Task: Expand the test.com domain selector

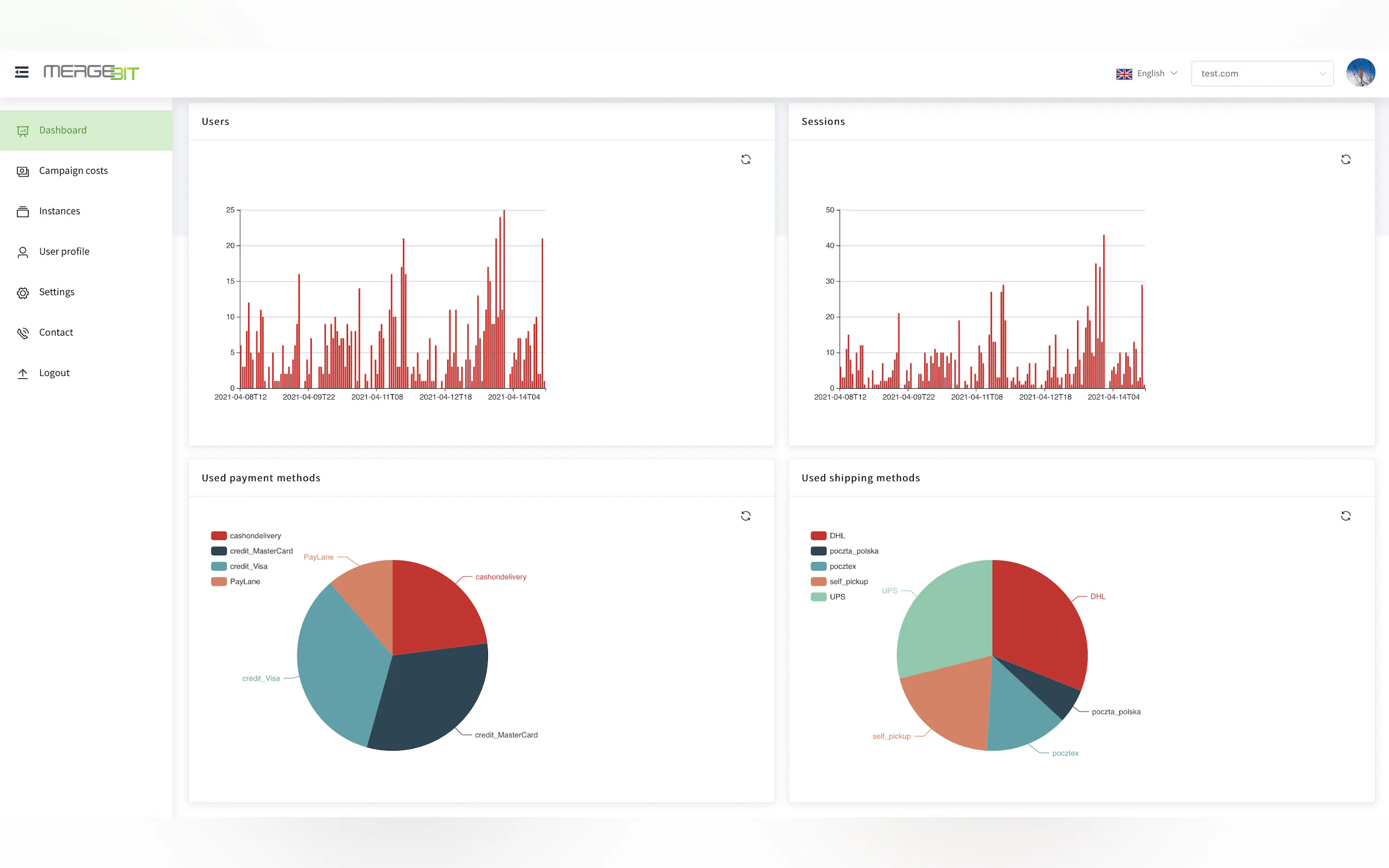Action: tap(1262, 73)
